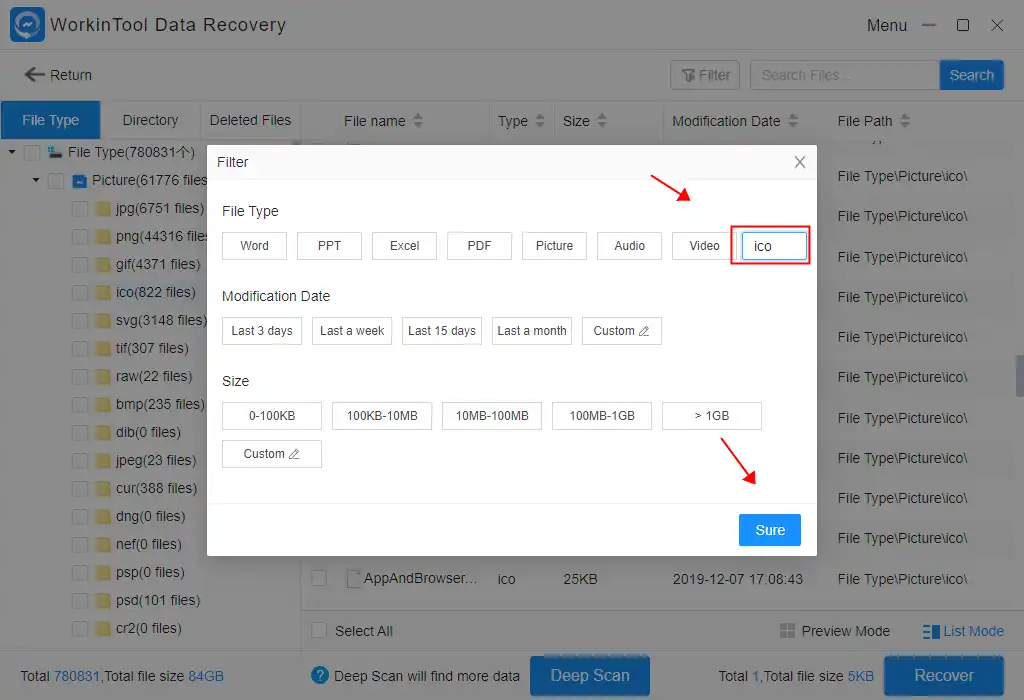Click the psd folder icon

(x=103, y=601)
